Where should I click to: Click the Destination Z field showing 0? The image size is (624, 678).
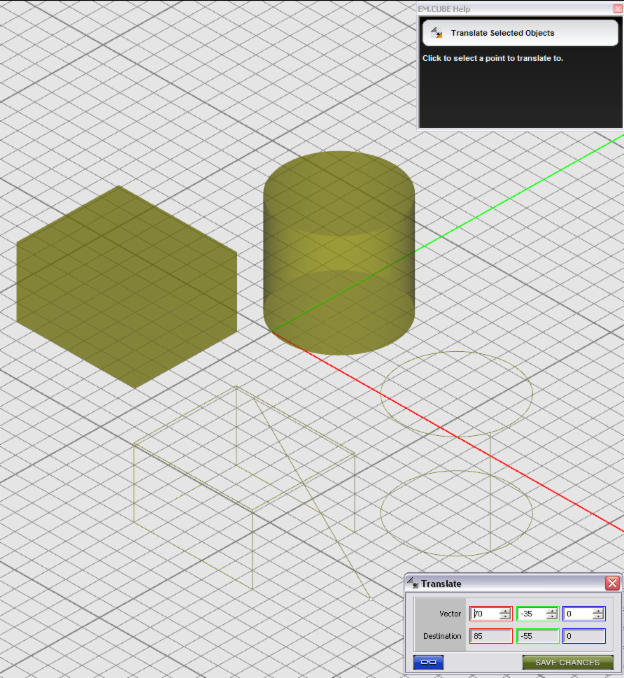(x=583, y=636)
